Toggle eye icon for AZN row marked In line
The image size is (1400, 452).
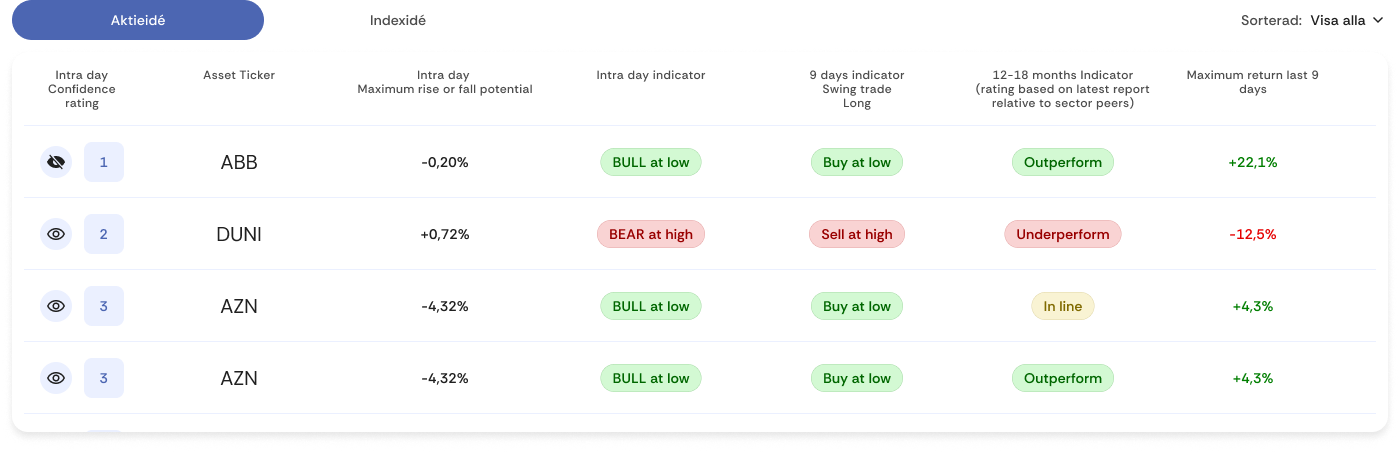(x=56, y=306)
